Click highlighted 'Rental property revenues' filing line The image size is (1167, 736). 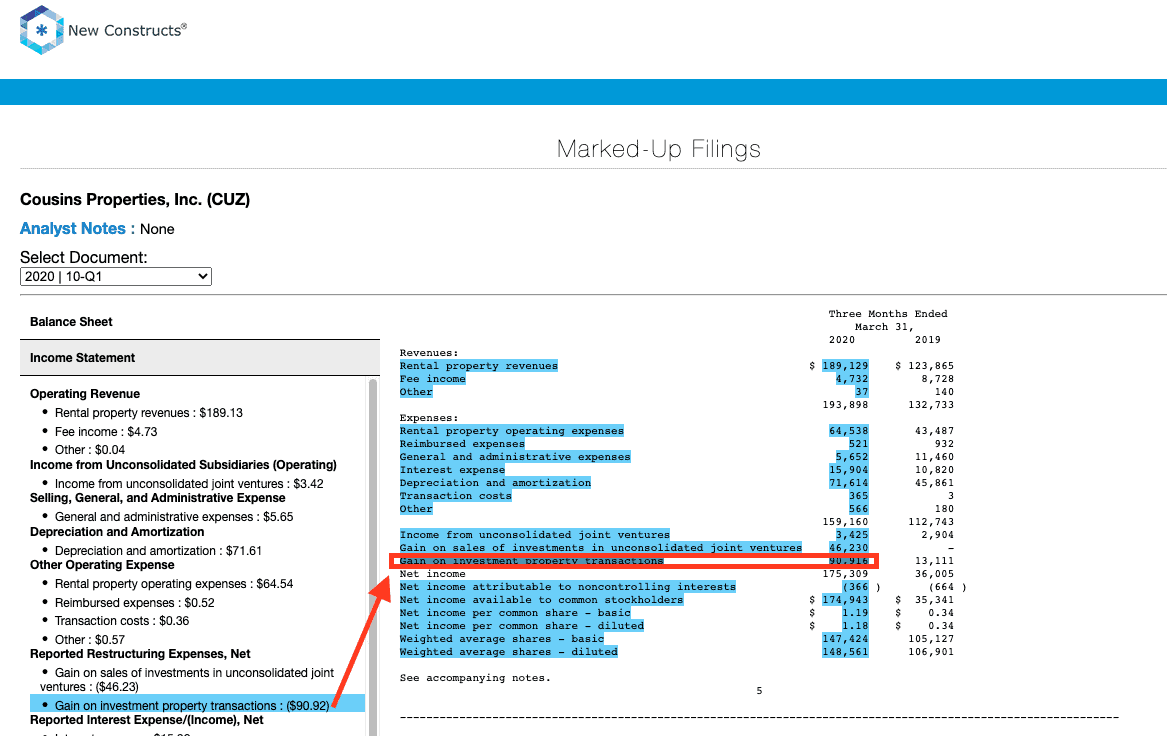pyautogui.click(x=479, y=366)
